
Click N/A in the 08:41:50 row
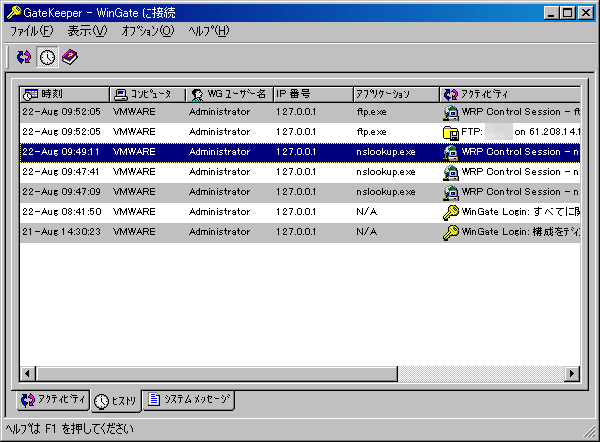tap(367, 212)
